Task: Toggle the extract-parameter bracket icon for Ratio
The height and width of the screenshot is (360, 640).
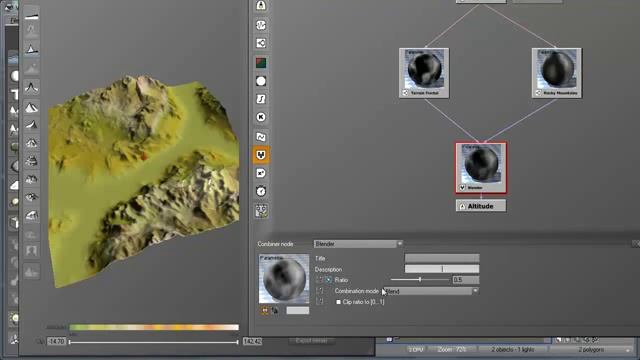Action: coord(320,280)
